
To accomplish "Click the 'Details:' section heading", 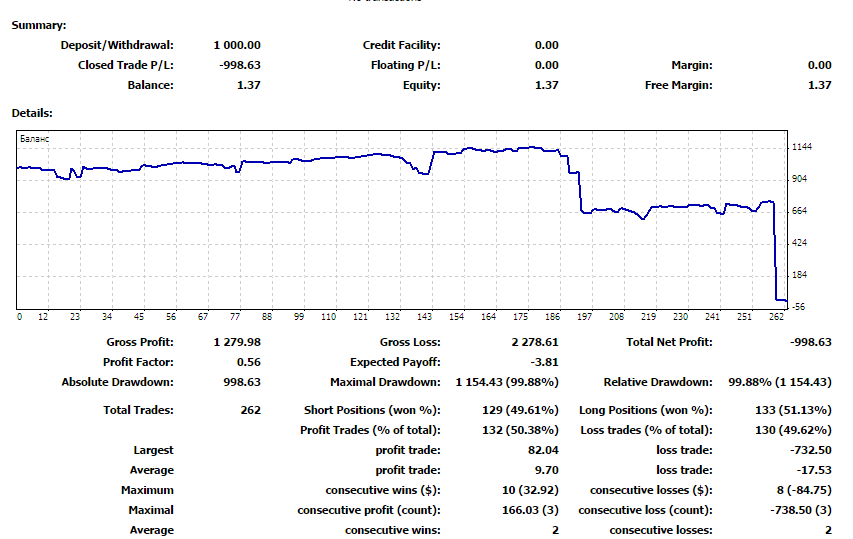I will 32,114.
